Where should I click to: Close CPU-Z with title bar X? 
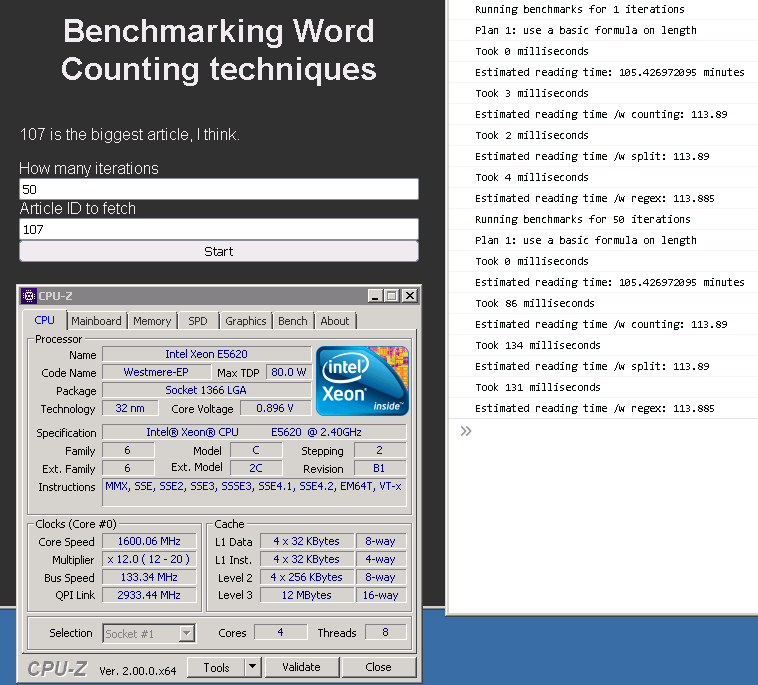pos(408,296)
